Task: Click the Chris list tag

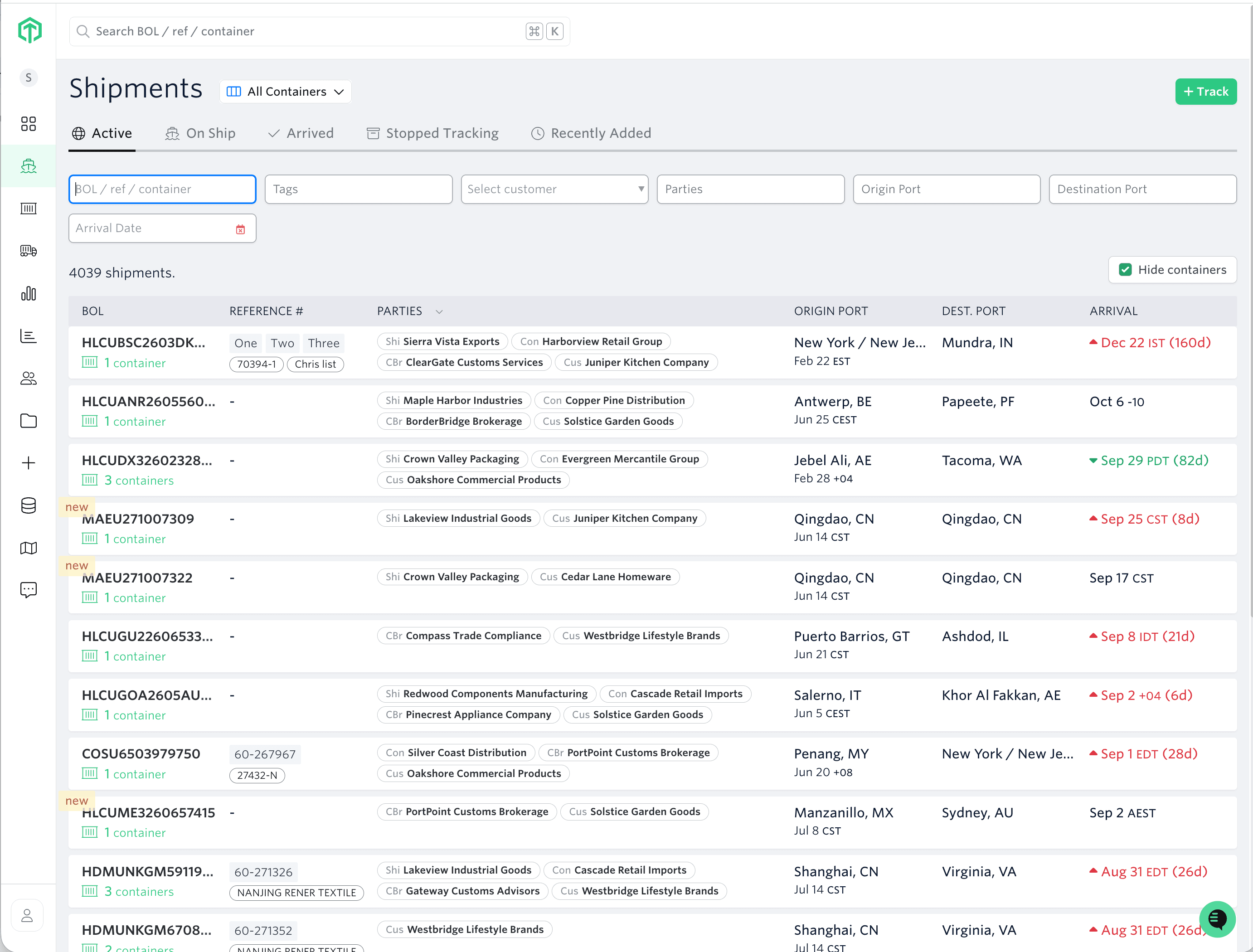Action: click(x=315, y=364)
